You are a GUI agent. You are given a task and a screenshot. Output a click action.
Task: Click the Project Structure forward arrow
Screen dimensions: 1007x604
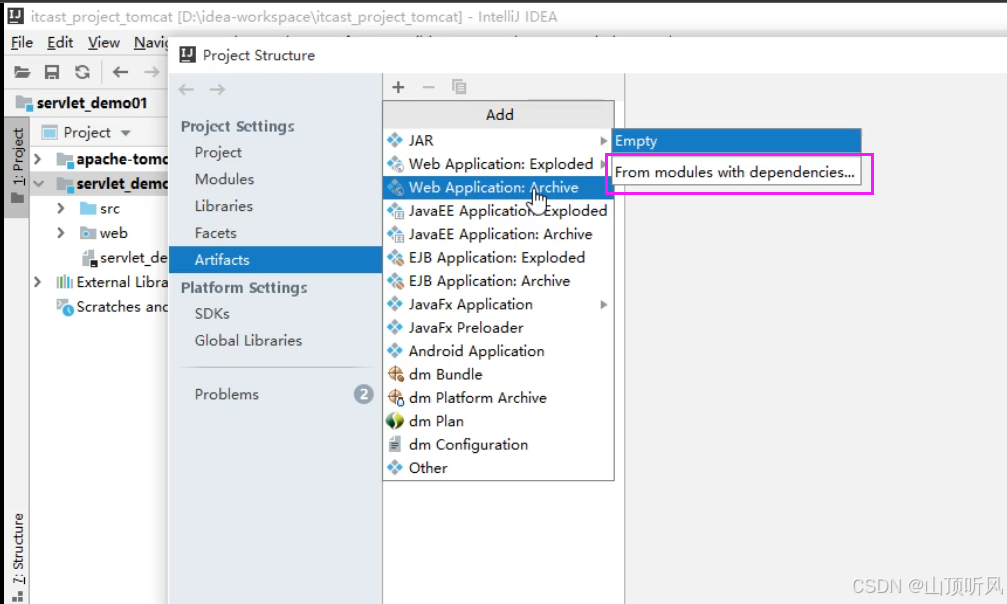pyautogui.click(x=217, y=89)
